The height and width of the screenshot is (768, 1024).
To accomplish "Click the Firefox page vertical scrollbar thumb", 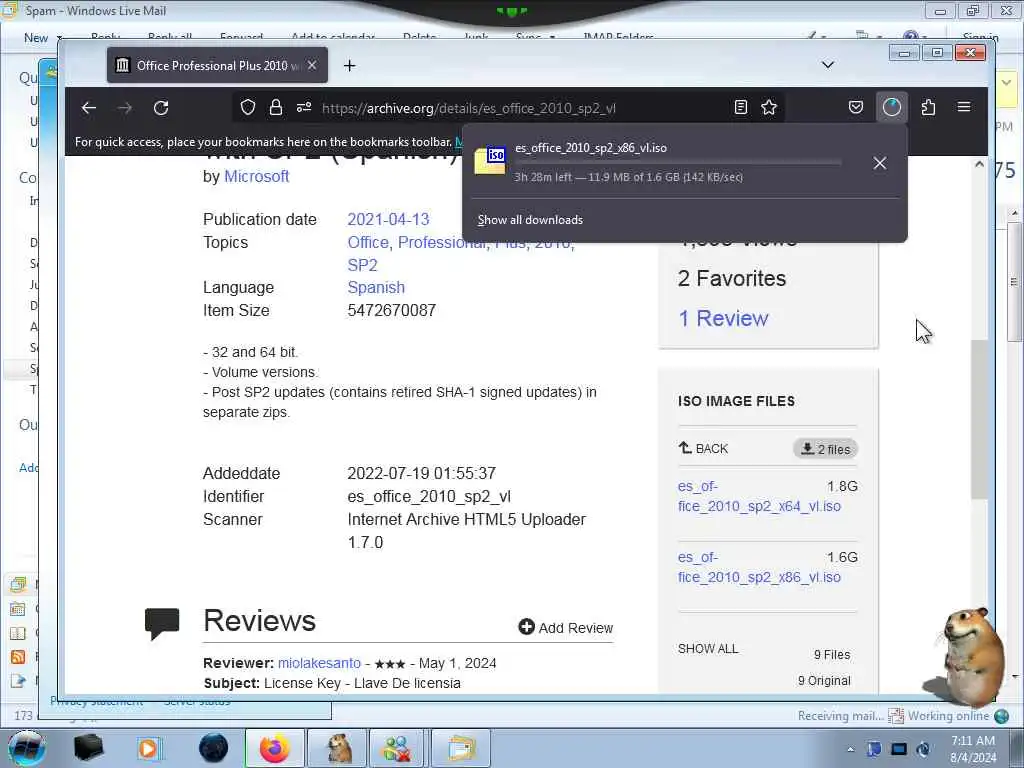I will (x=979, y=419).
